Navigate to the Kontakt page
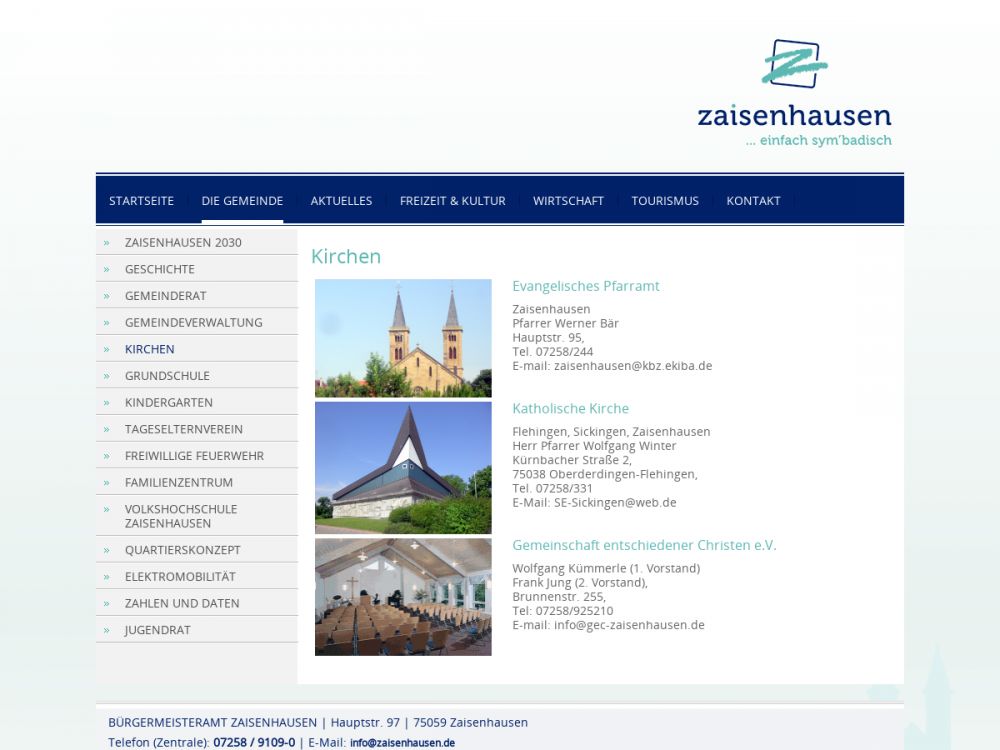Screen dimensions: 1000x750 click(753, 201)
